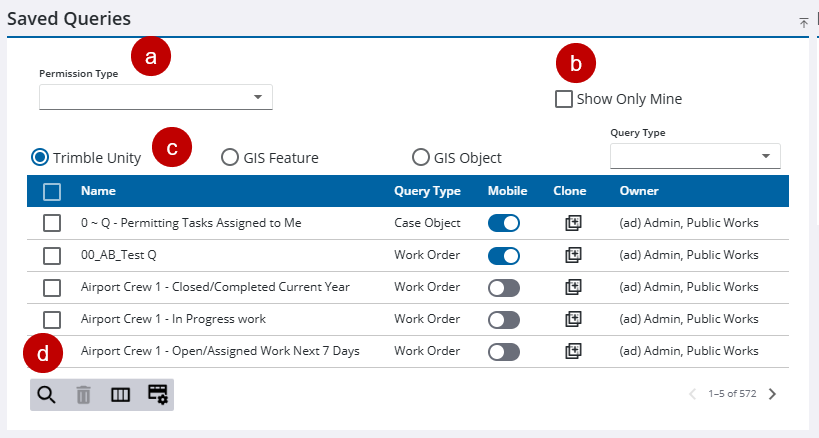819x438 pixels.
Task: Open the column chooser icon
Action: [x=121, y=395]
